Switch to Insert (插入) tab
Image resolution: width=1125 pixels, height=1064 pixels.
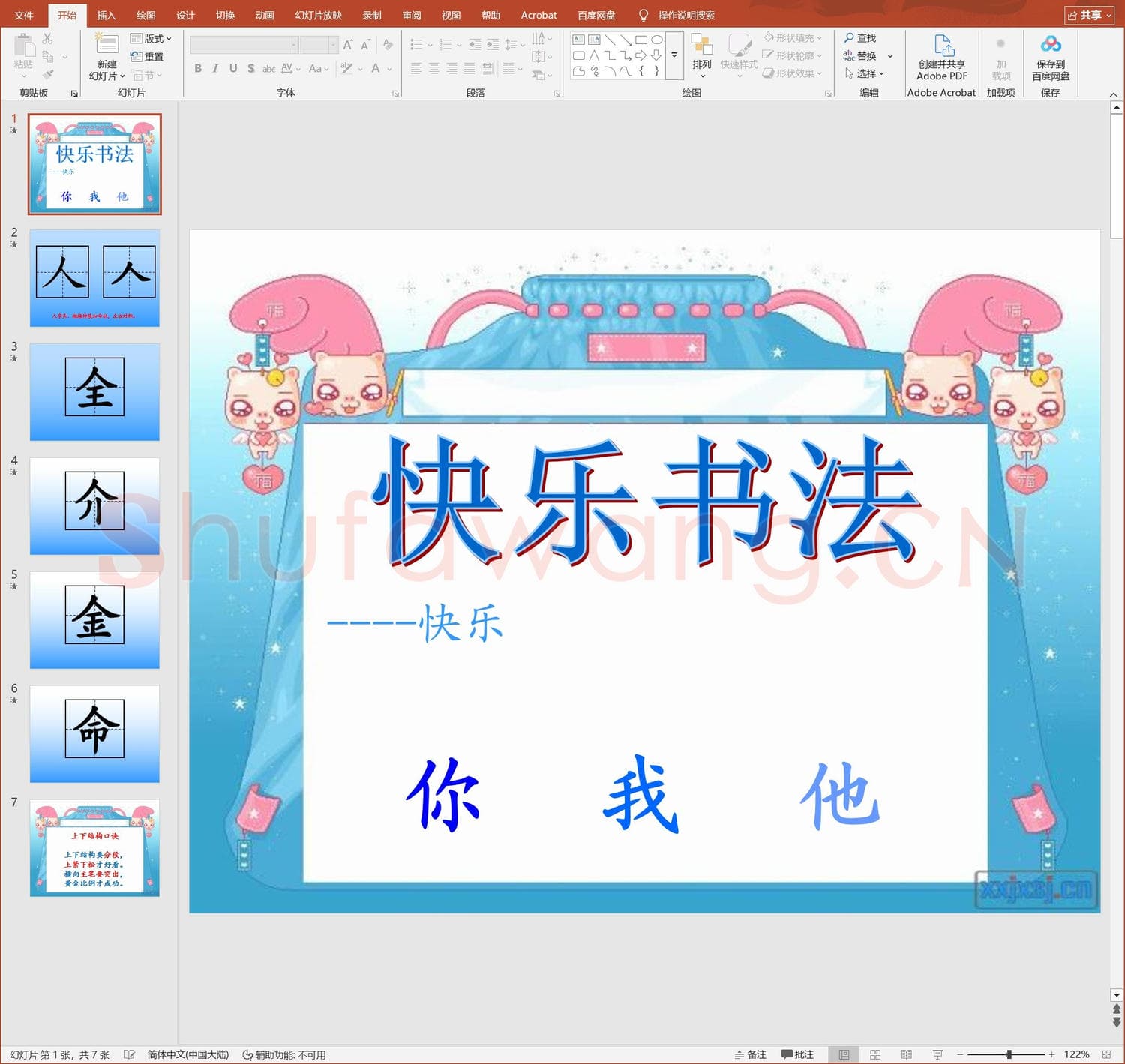click(x=106, y=15)
